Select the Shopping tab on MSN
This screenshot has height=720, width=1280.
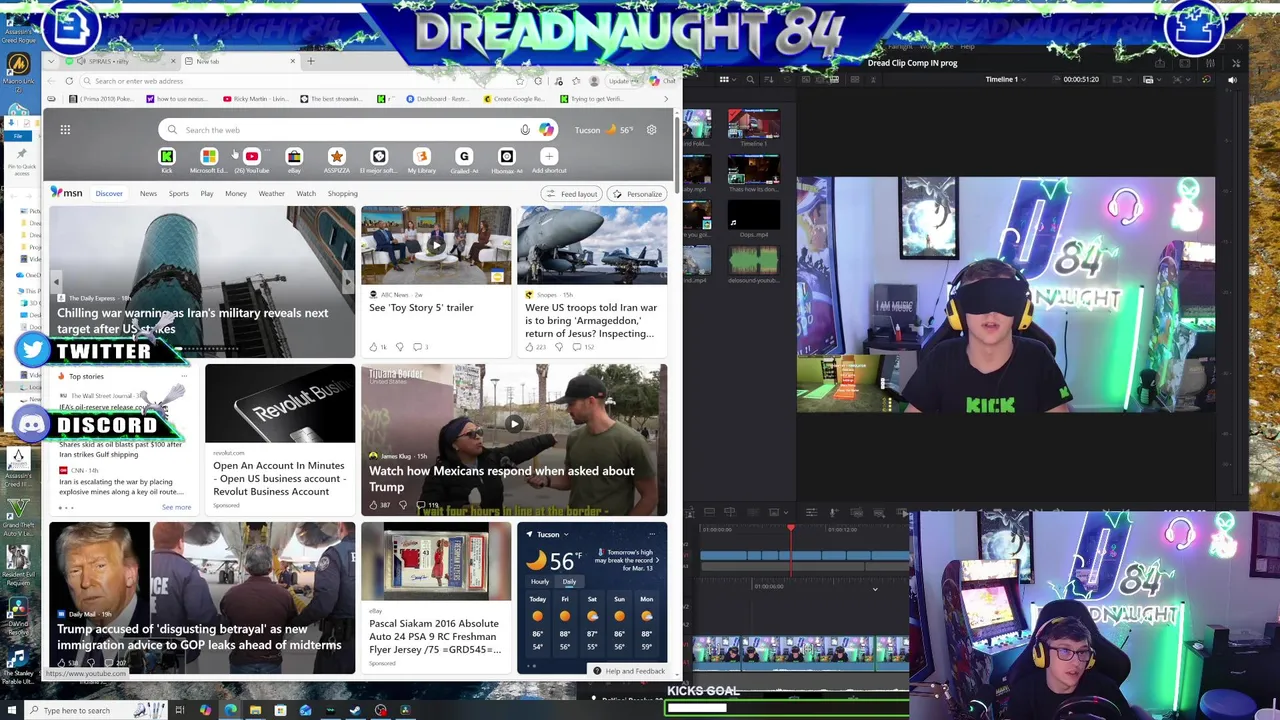coord(342,193)
